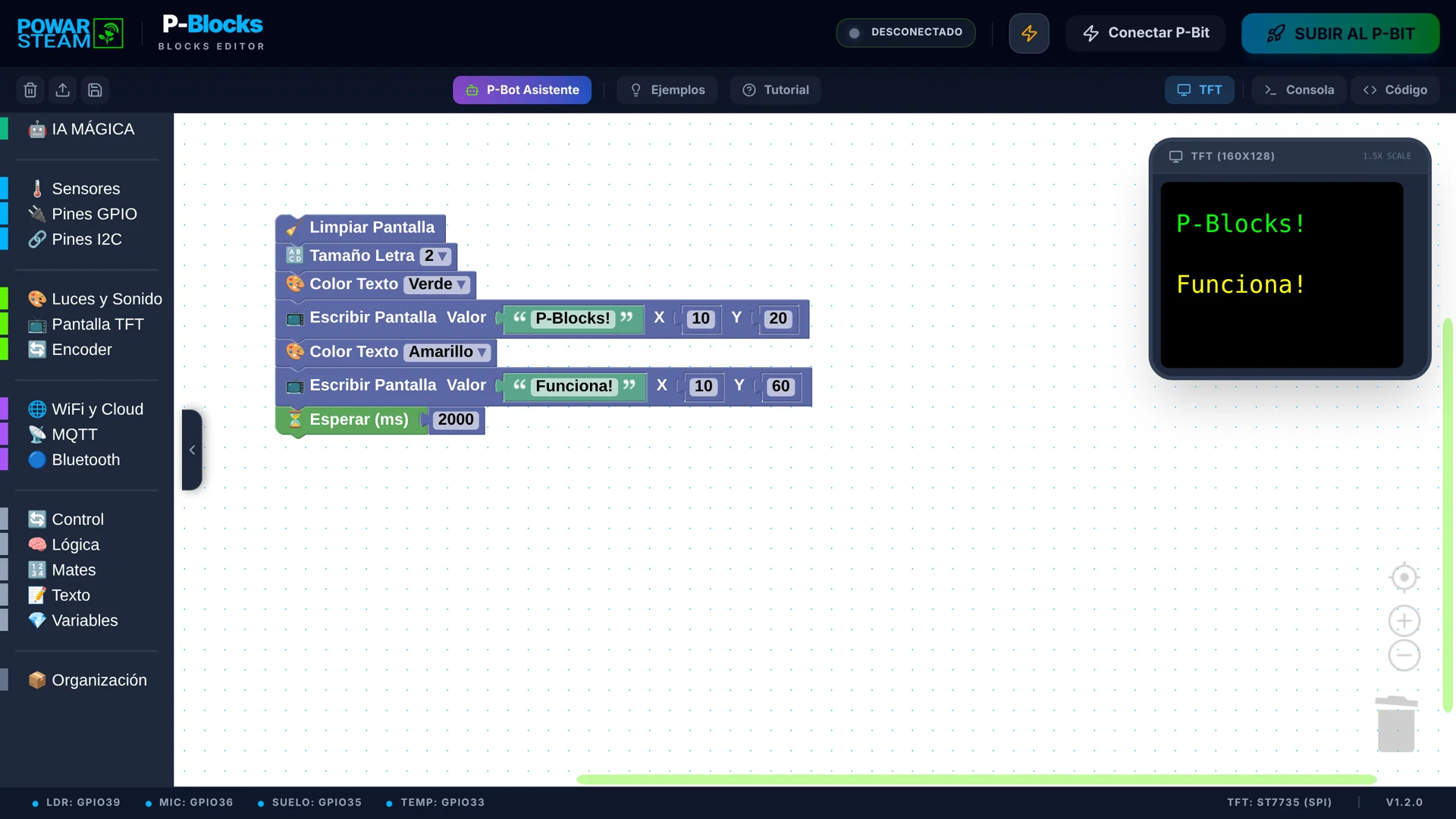Open the Color Texto Verde dropdown
The height and width of the screenshot is (819, 1456).
coord(437,284)
